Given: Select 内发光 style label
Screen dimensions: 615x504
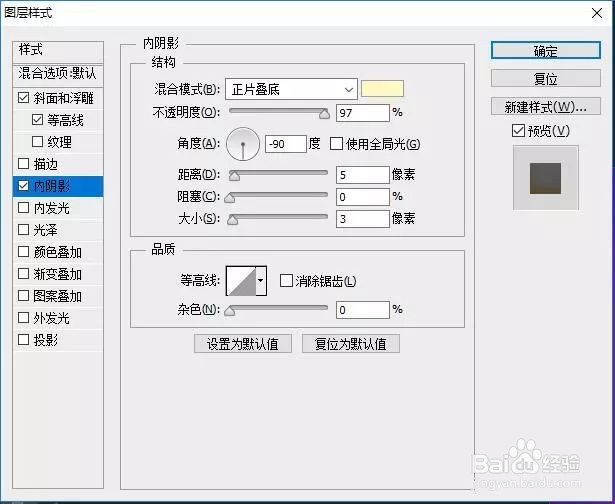Looking at the screenshot, I should [51, 208].
